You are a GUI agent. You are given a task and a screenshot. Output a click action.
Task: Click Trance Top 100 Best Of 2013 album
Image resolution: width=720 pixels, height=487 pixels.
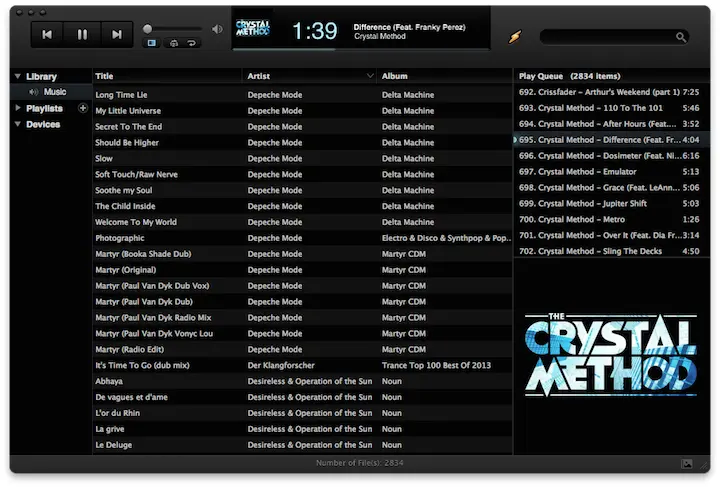(436, 365)
